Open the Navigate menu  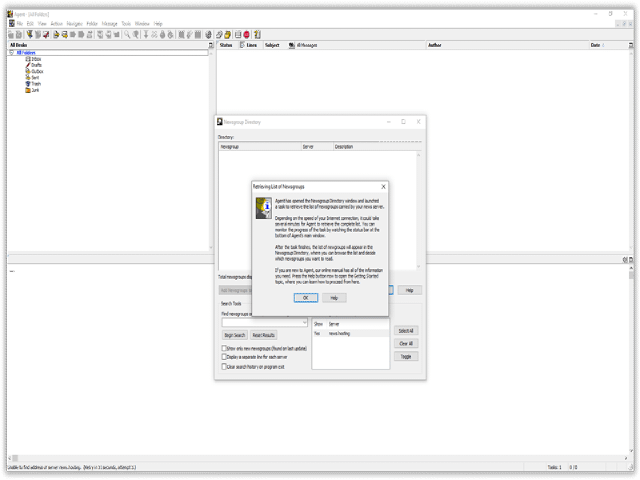pos(75,24)
